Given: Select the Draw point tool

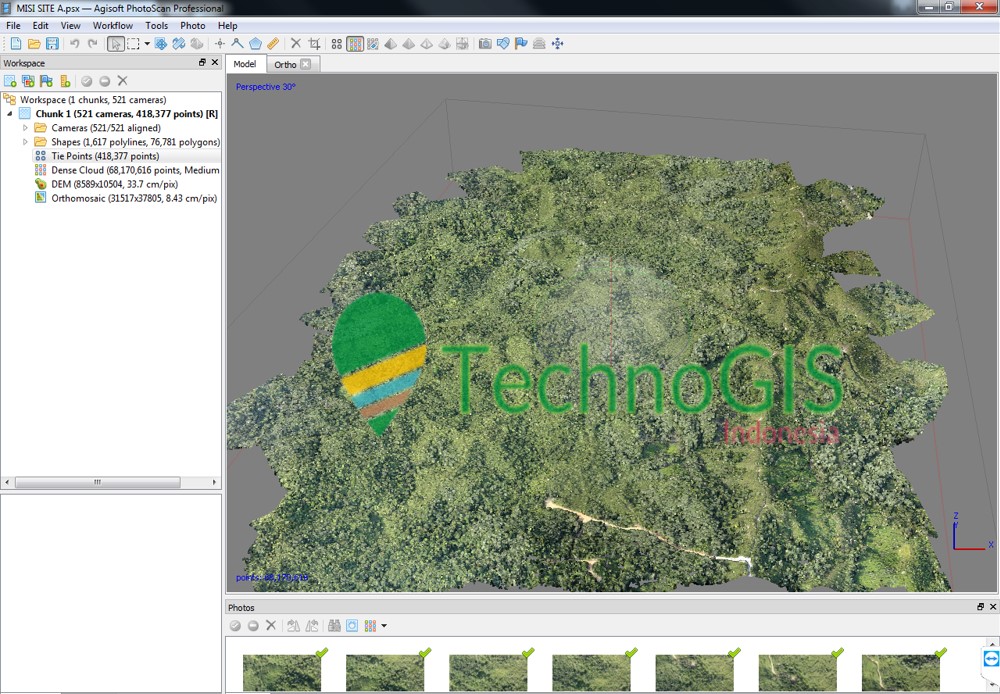Looking at the screenshot, I should click(x=219, y=43).
